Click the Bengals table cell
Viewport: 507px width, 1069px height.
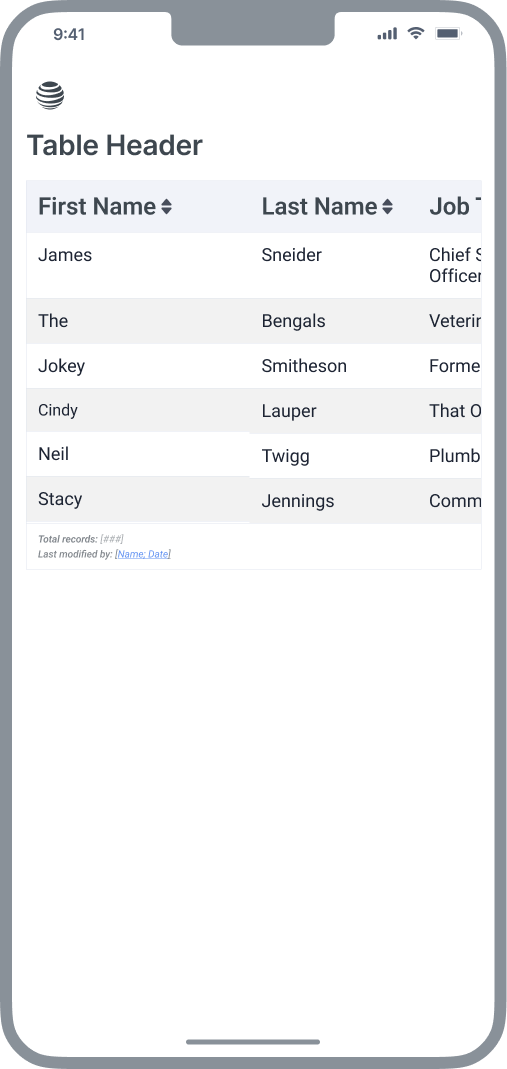(334, 321)
